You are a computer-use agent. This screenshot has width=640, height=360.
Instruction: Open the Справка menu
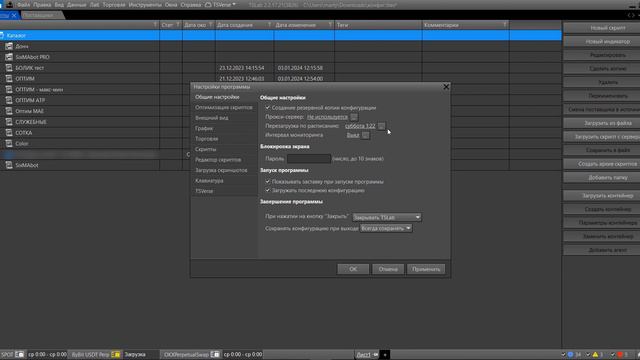191,5
